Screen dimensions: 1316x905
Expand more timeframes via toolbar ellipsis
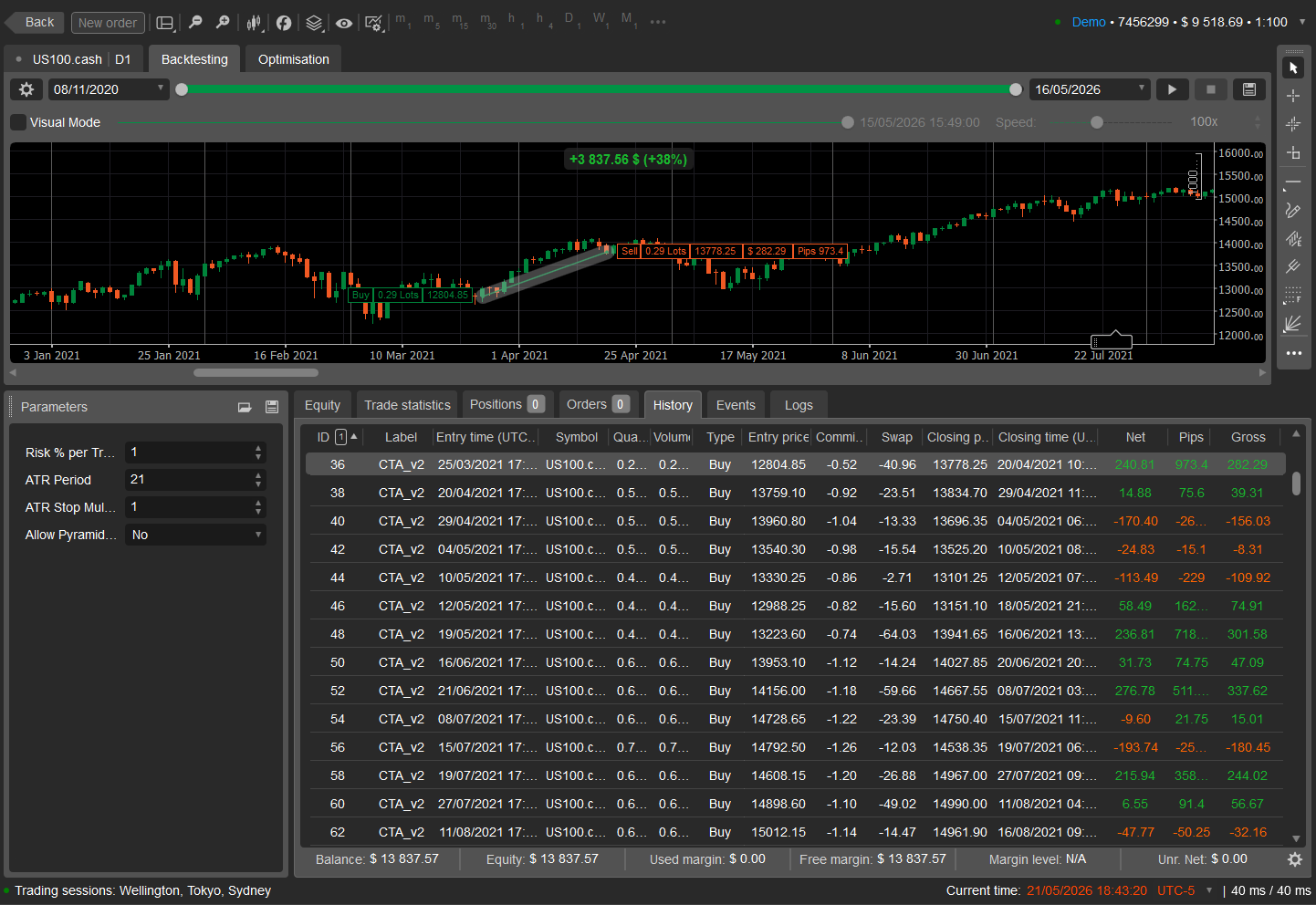point(658,22)
